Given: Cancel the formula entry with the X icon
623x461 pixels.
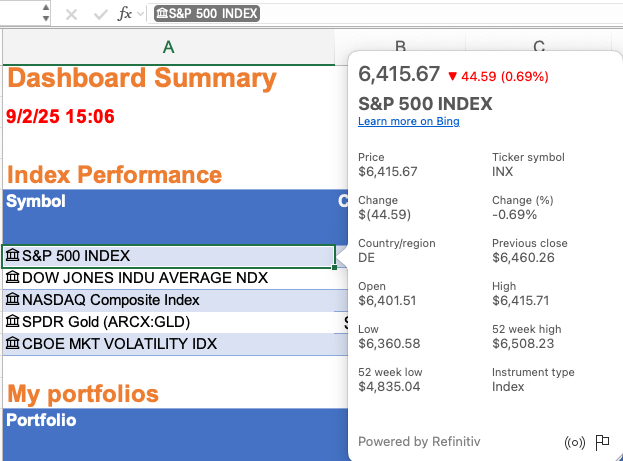Looking at the screenshot, I should coord(71,14).
